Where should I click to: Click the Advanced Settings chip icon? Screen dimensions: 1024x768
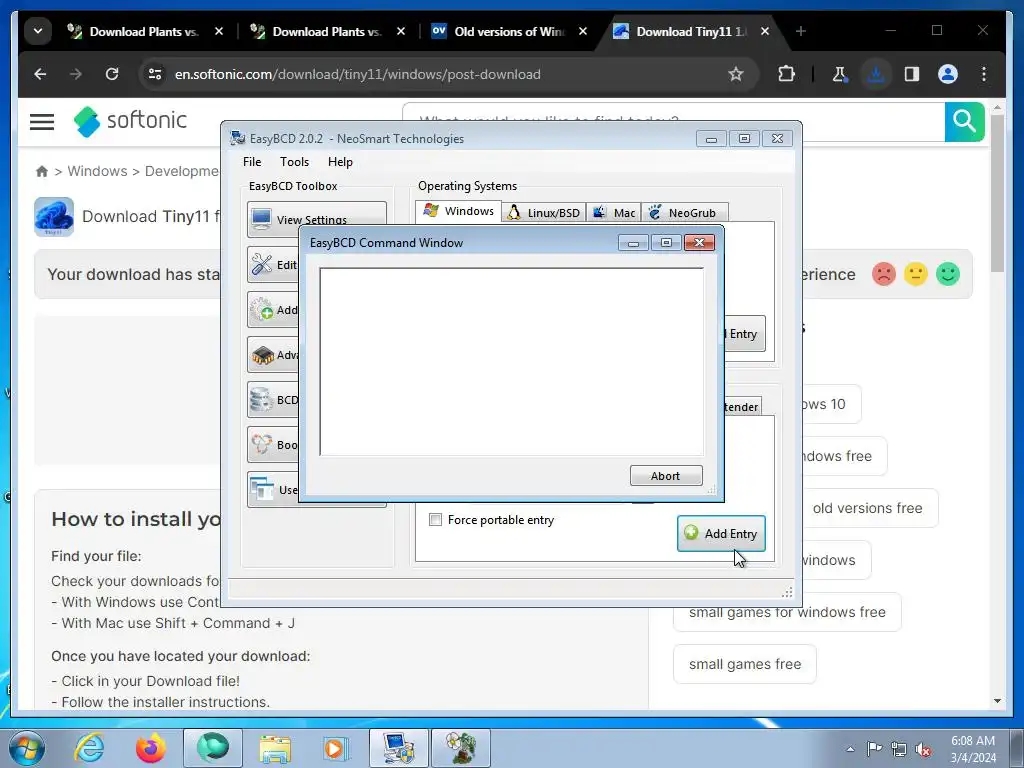click(x=262, y=355)
